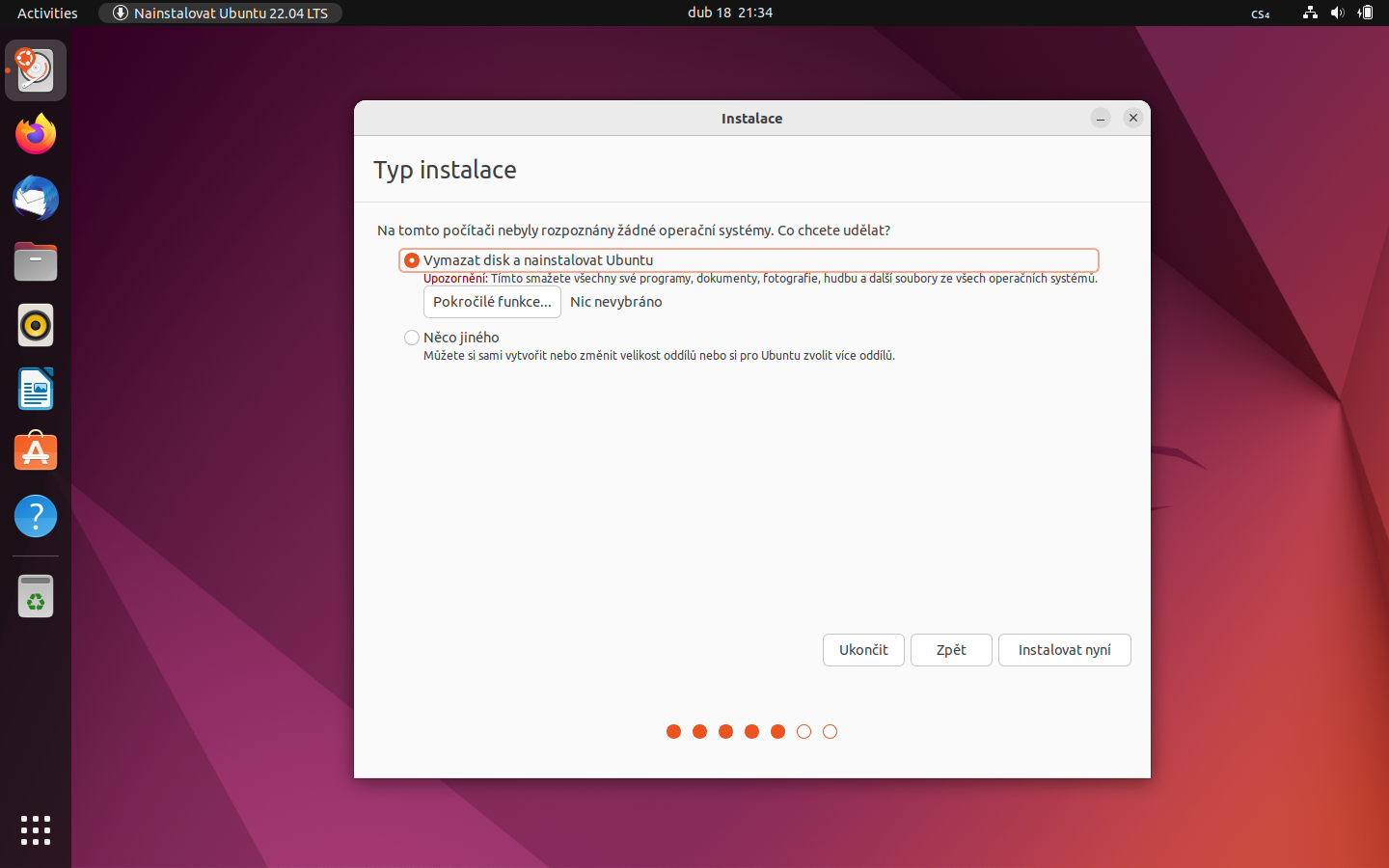Start Rhythmbox music player

pos(35,325)
